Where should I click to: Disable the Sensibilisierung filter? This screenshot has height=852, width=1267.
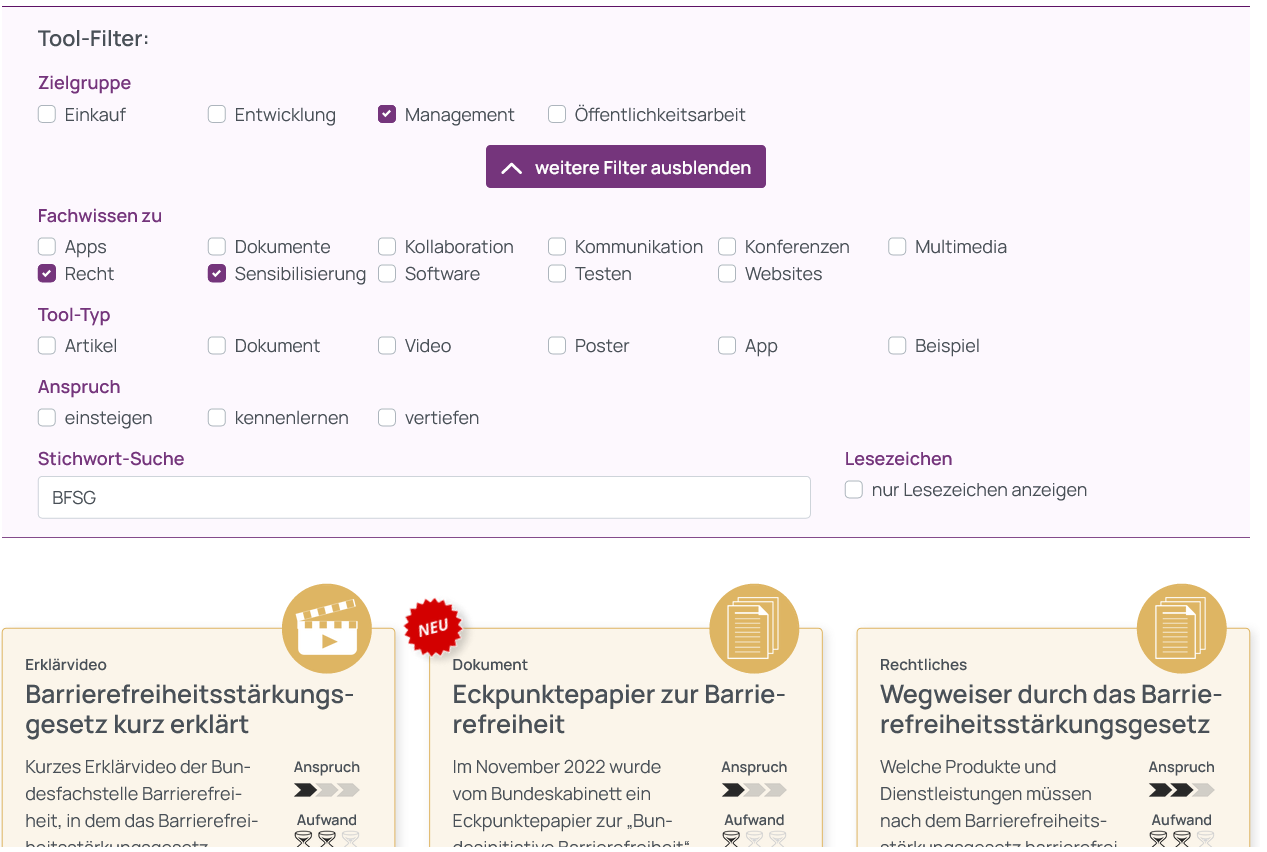click(x=217, y=273)
